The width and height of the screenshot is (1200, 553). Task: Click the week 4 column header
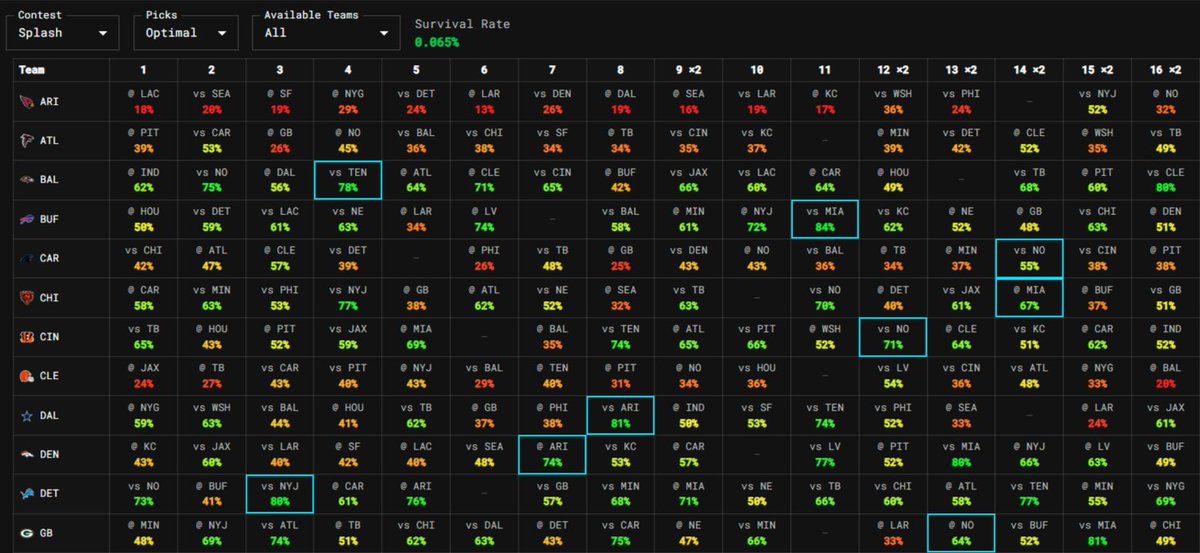click(347, 70)
